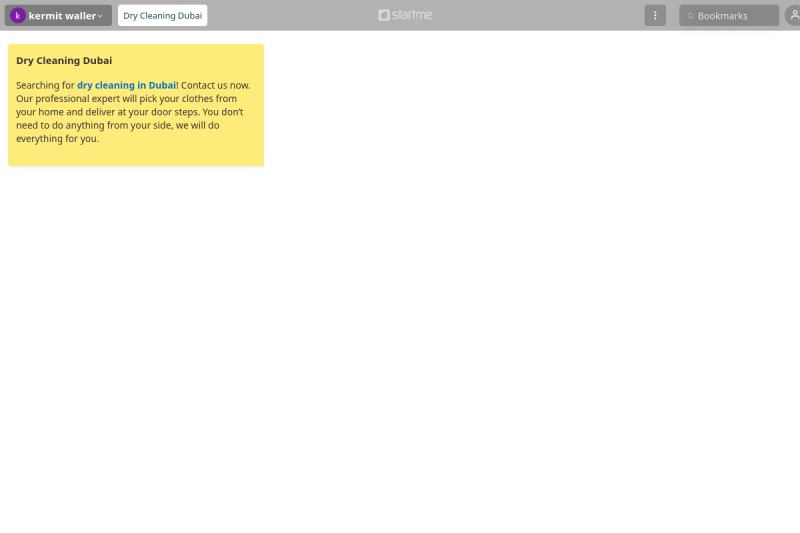Select the Dry Cleaning Dubai page tab
800x533 pixels.
click(162, 15)
